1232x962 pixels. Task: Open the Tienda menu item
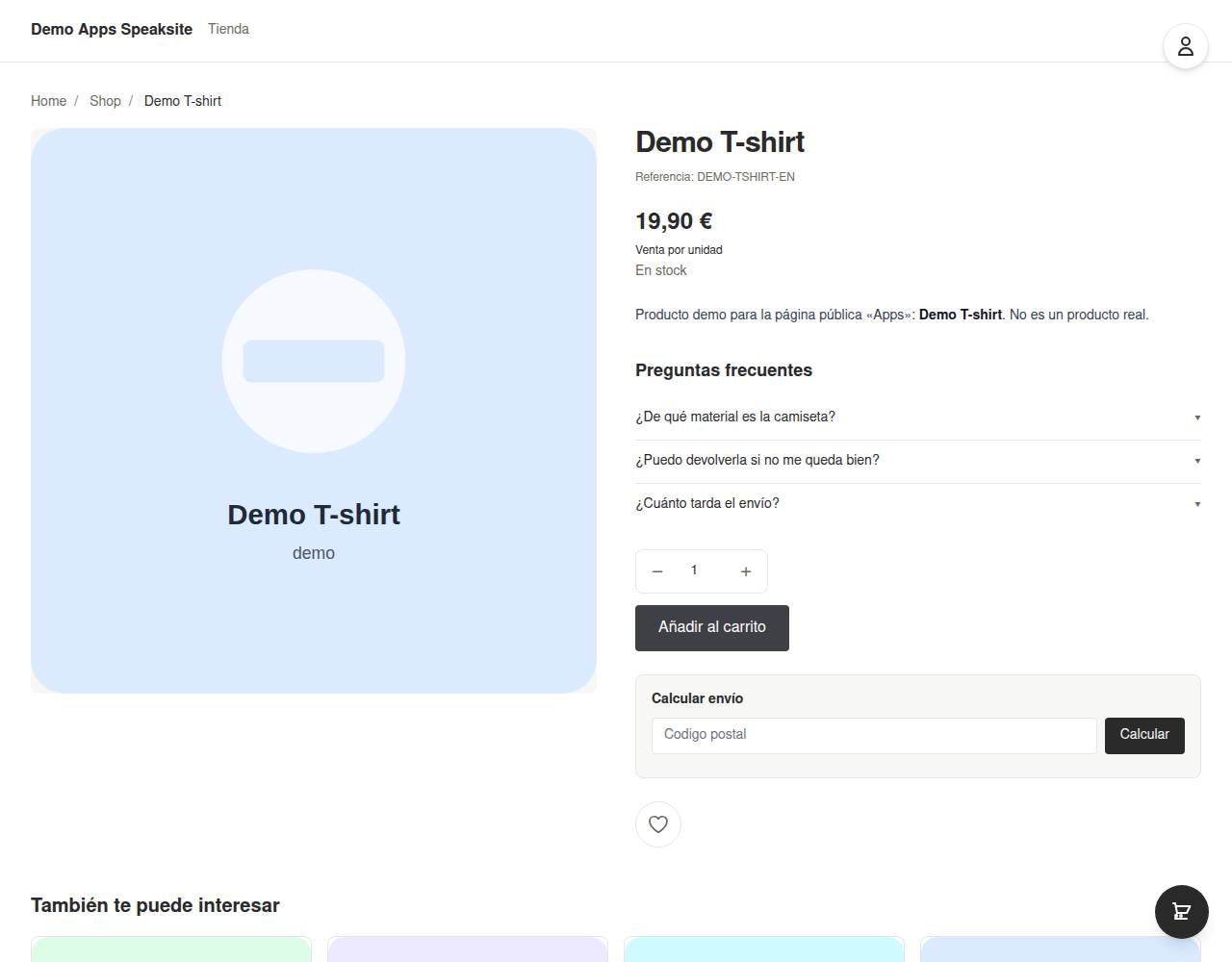(228, 29)
